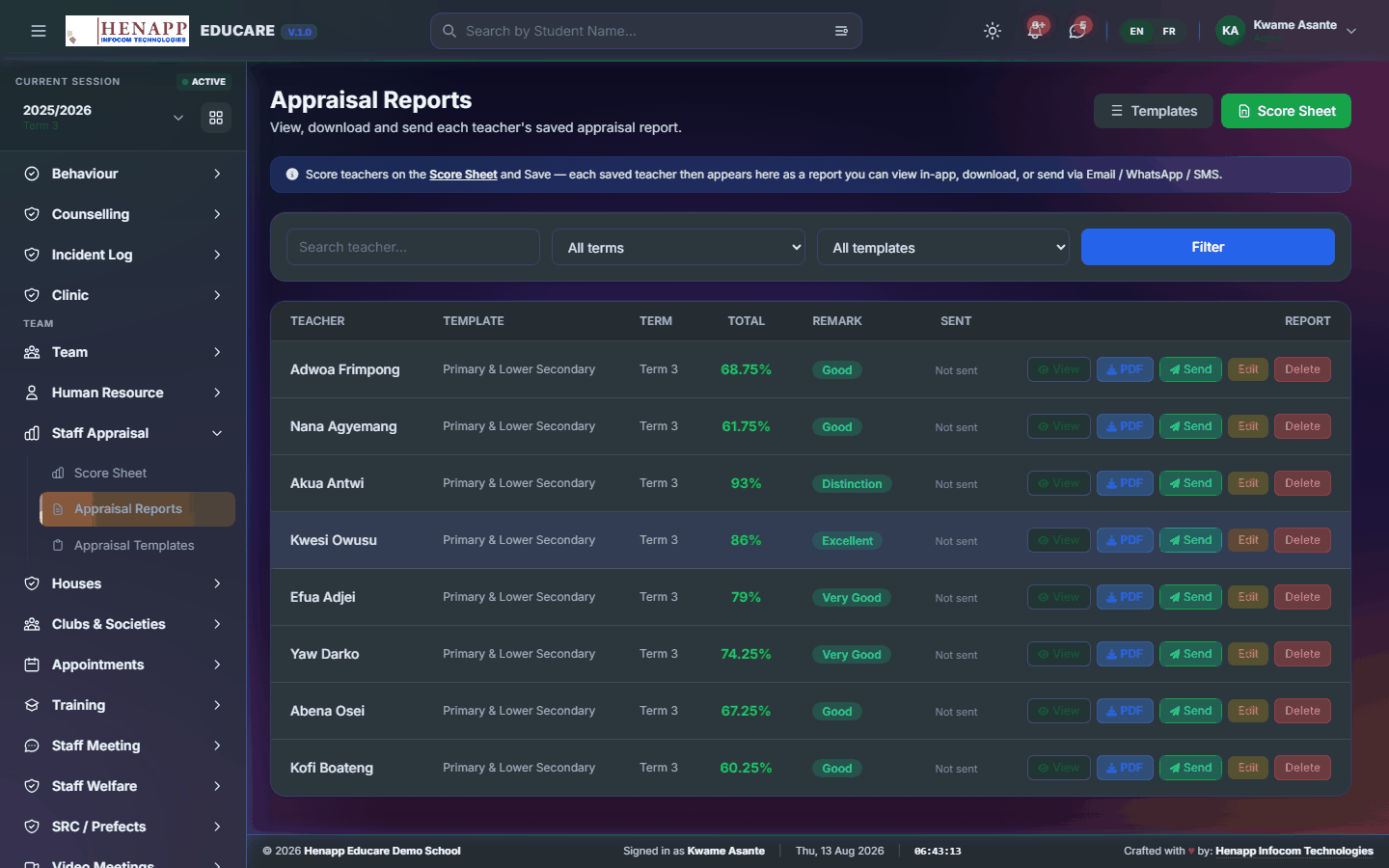Collapse the Staff Appraisal chevron
Screen dimensions: 1389x868
pyautogui.click(x=217, y=433)
